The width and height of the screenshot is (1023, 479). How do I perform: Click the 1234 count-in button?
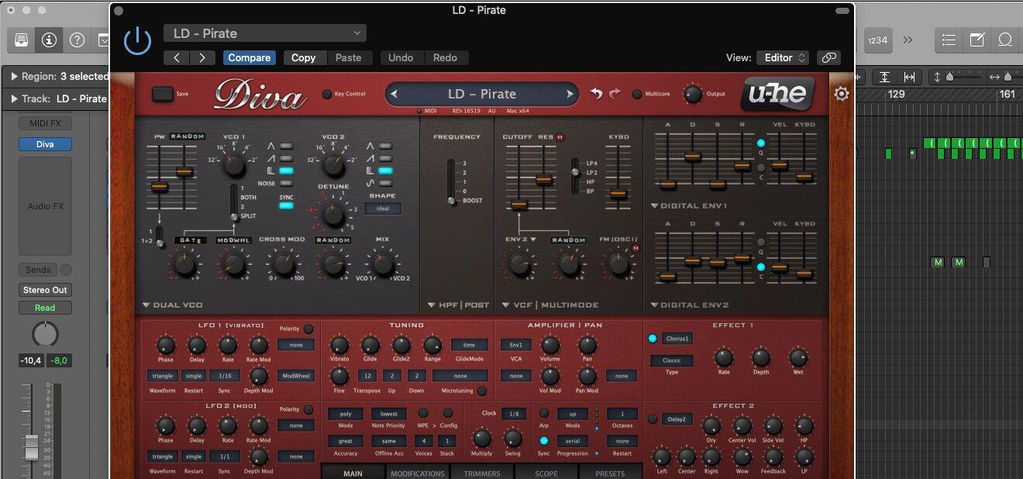coord(878,40)
